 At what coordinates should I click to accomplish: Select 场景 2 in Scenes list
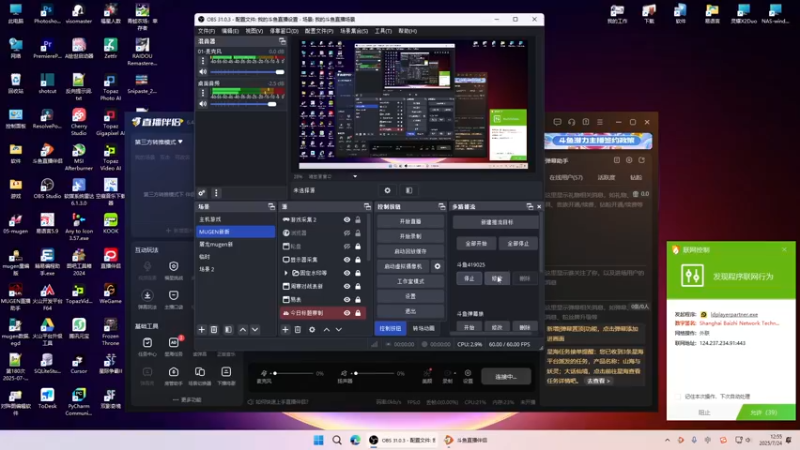pos(236,269)
